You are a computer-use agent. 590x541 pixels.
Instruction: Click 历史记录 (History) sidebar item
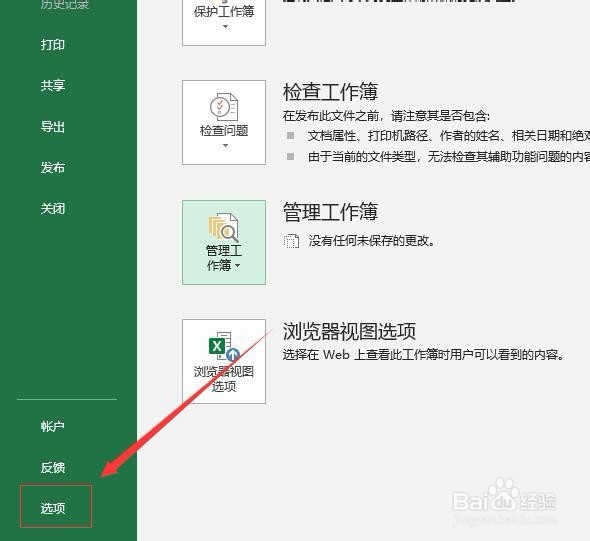(65, 5)
